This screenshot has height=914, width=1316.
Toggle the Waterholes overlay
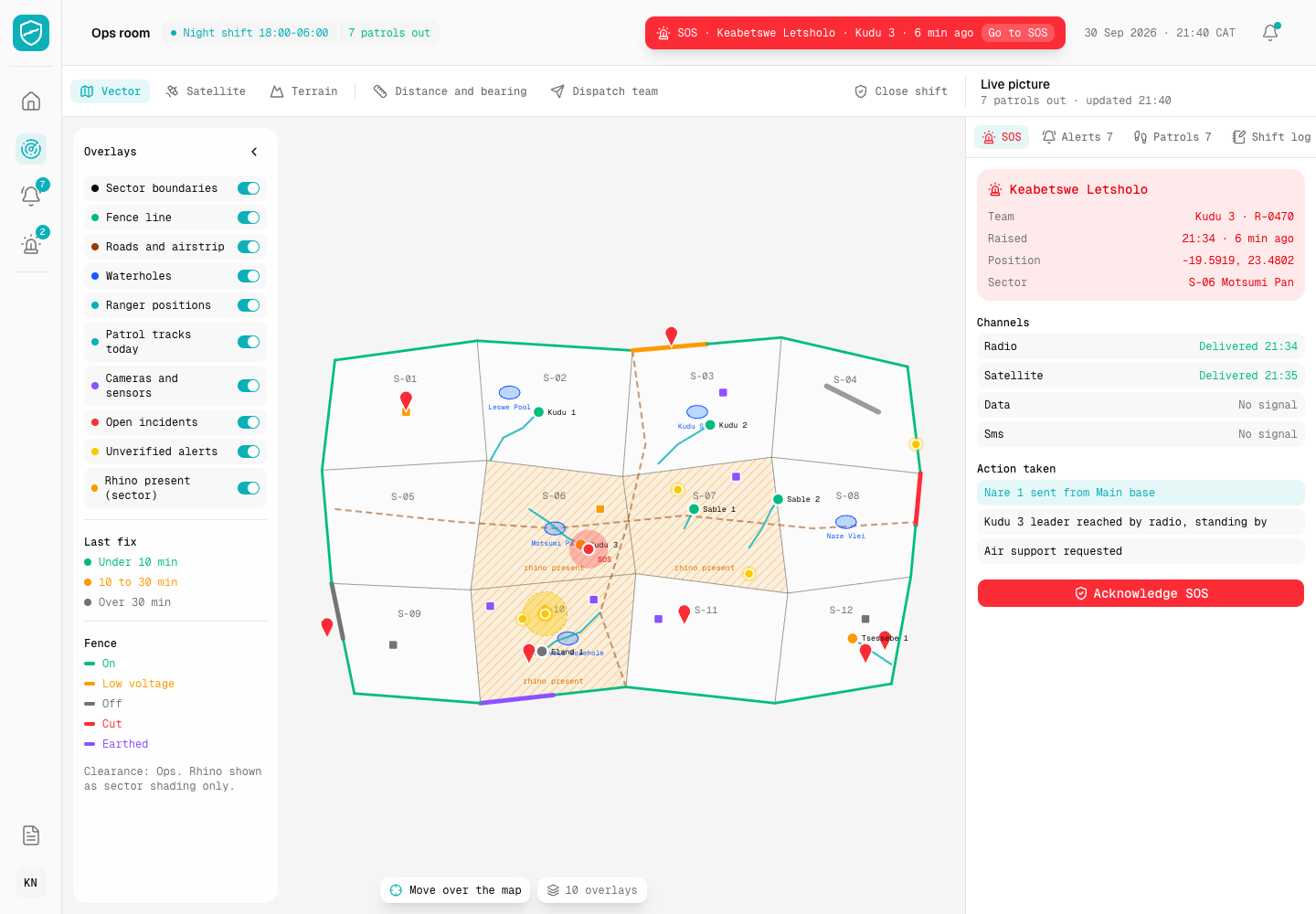pos(249,276)
